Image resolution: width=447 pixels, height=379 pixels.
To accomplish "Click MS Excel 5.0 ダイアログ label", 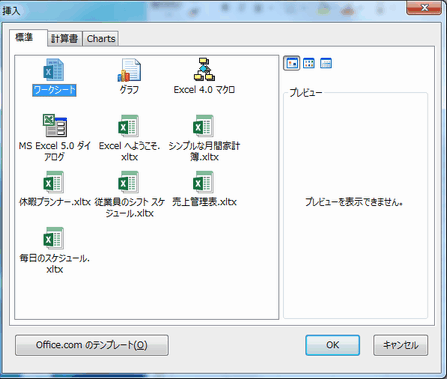I will (x=54, y=151).
